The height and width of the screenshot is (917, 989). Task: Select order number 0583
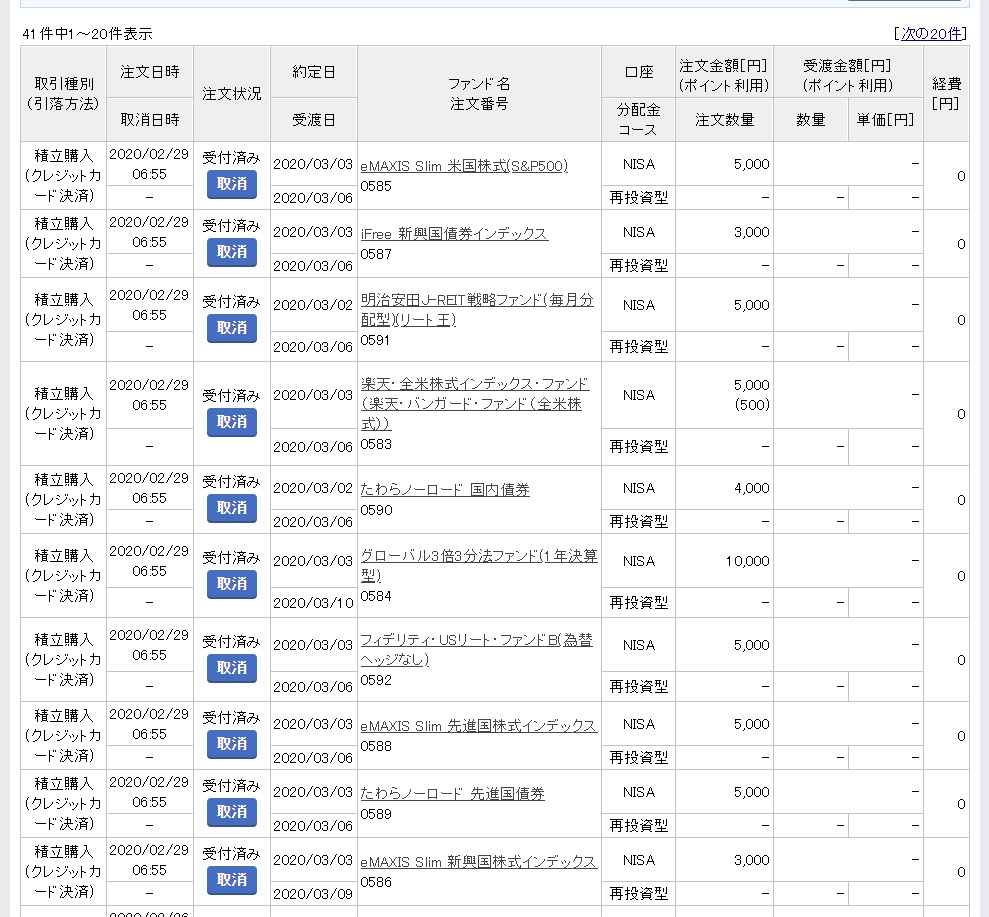[376, 444]
